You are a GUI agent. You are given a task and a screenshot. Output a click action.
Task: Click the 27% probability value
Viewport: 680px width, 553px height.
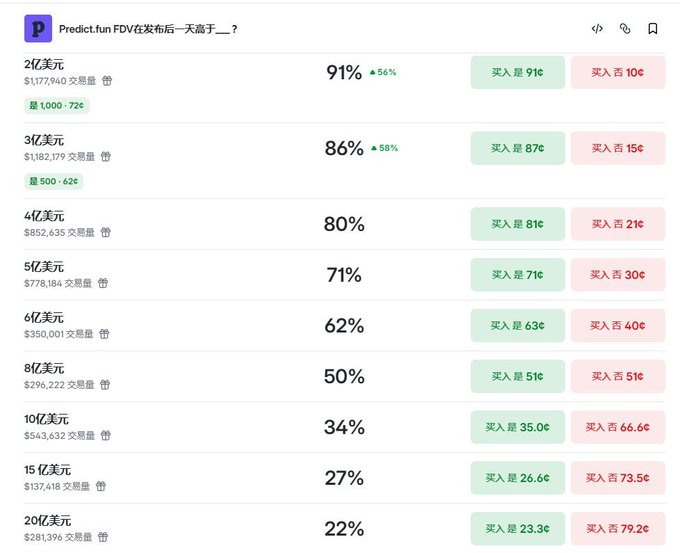344,478
